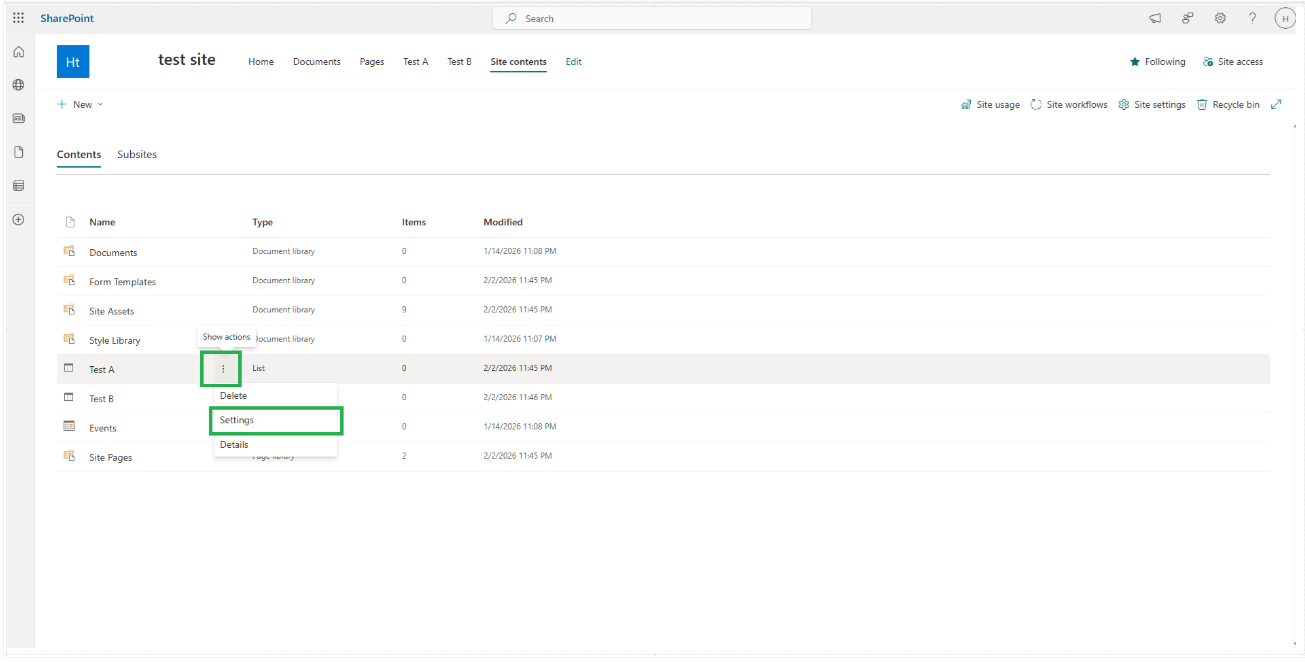Click the Ht site logo tile
Screen dimensions: 1305x662
73,62
